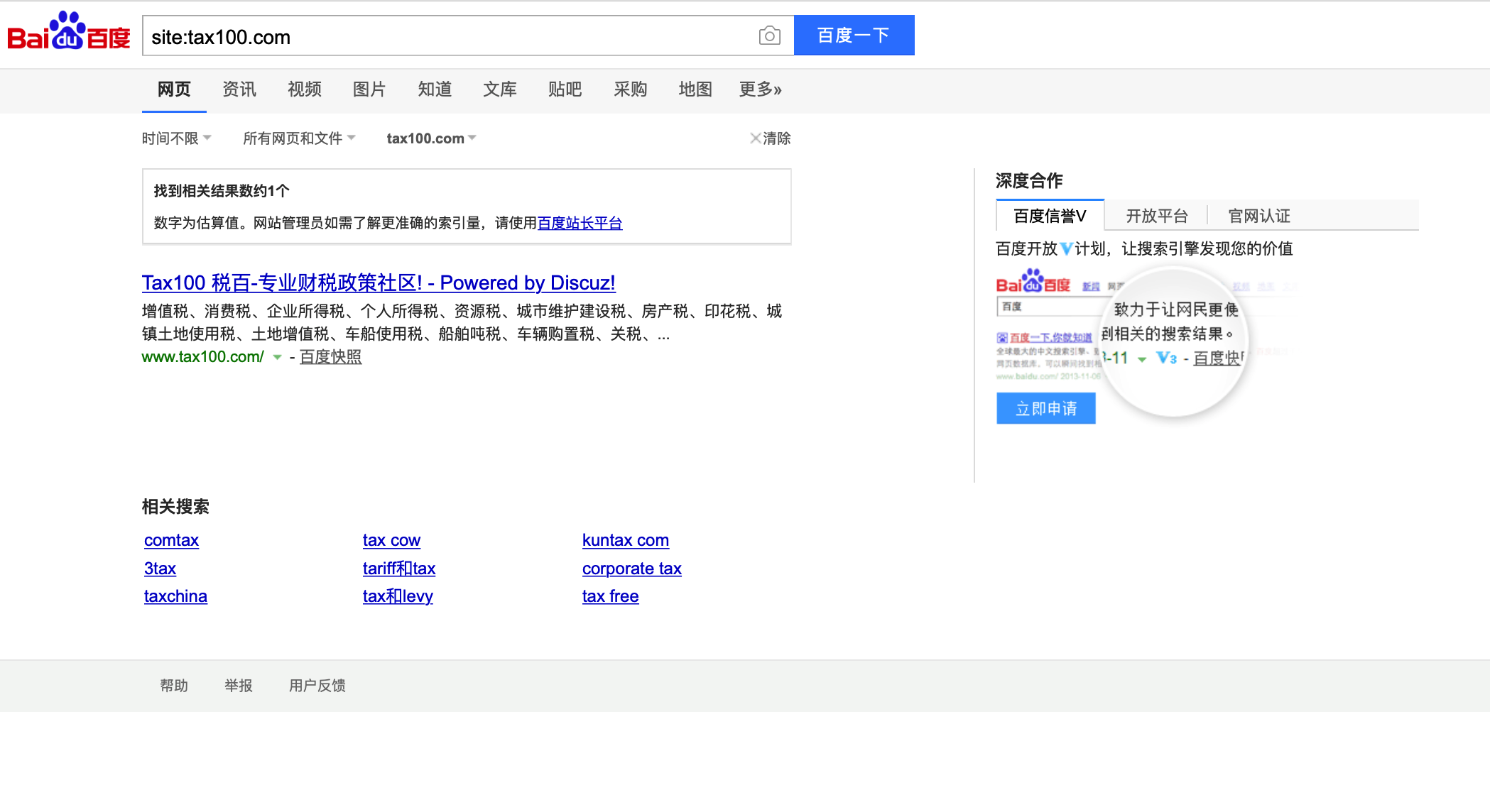1490x812 pixels.
Task: Click the 深度合作 panel heading
Action: pyautogui.click(x=1029, y=181)
